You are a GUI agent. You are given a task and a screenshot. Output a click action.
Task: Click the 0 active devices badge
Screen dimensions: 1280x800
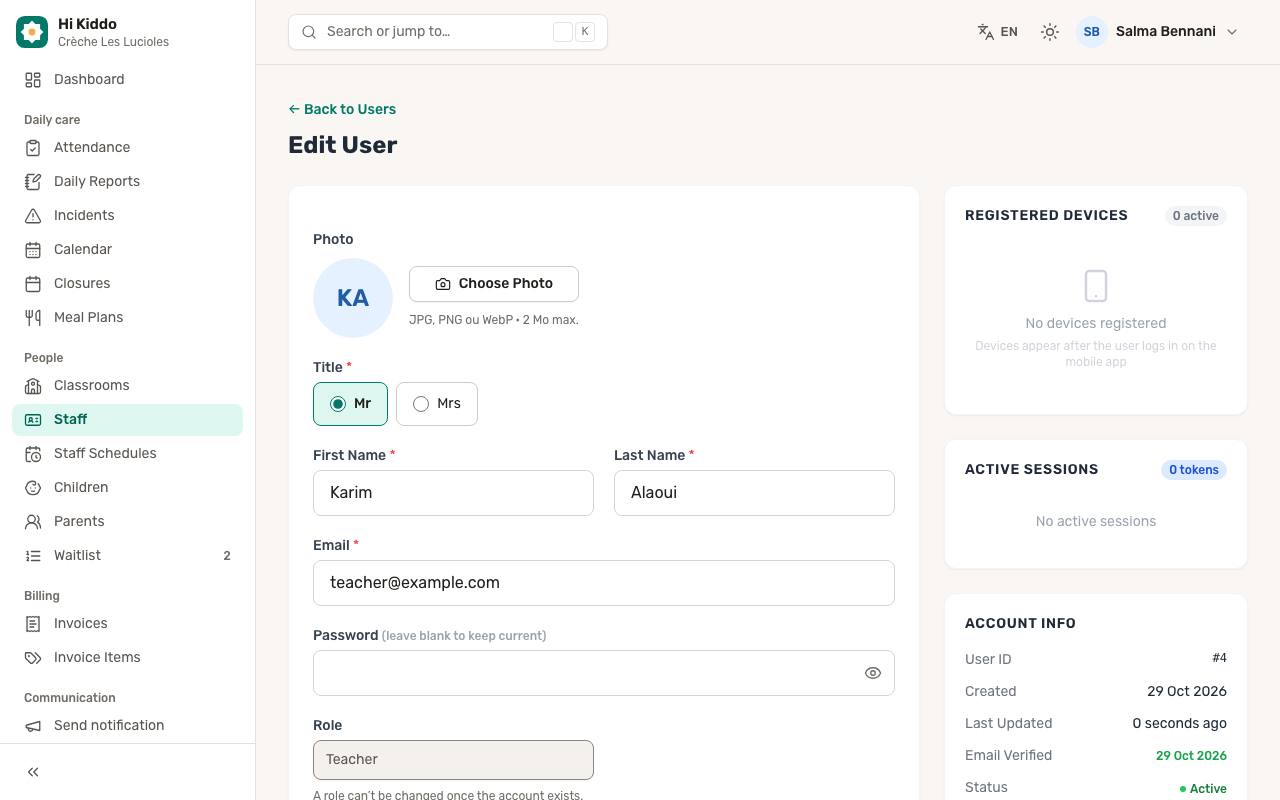(1195, 216)
